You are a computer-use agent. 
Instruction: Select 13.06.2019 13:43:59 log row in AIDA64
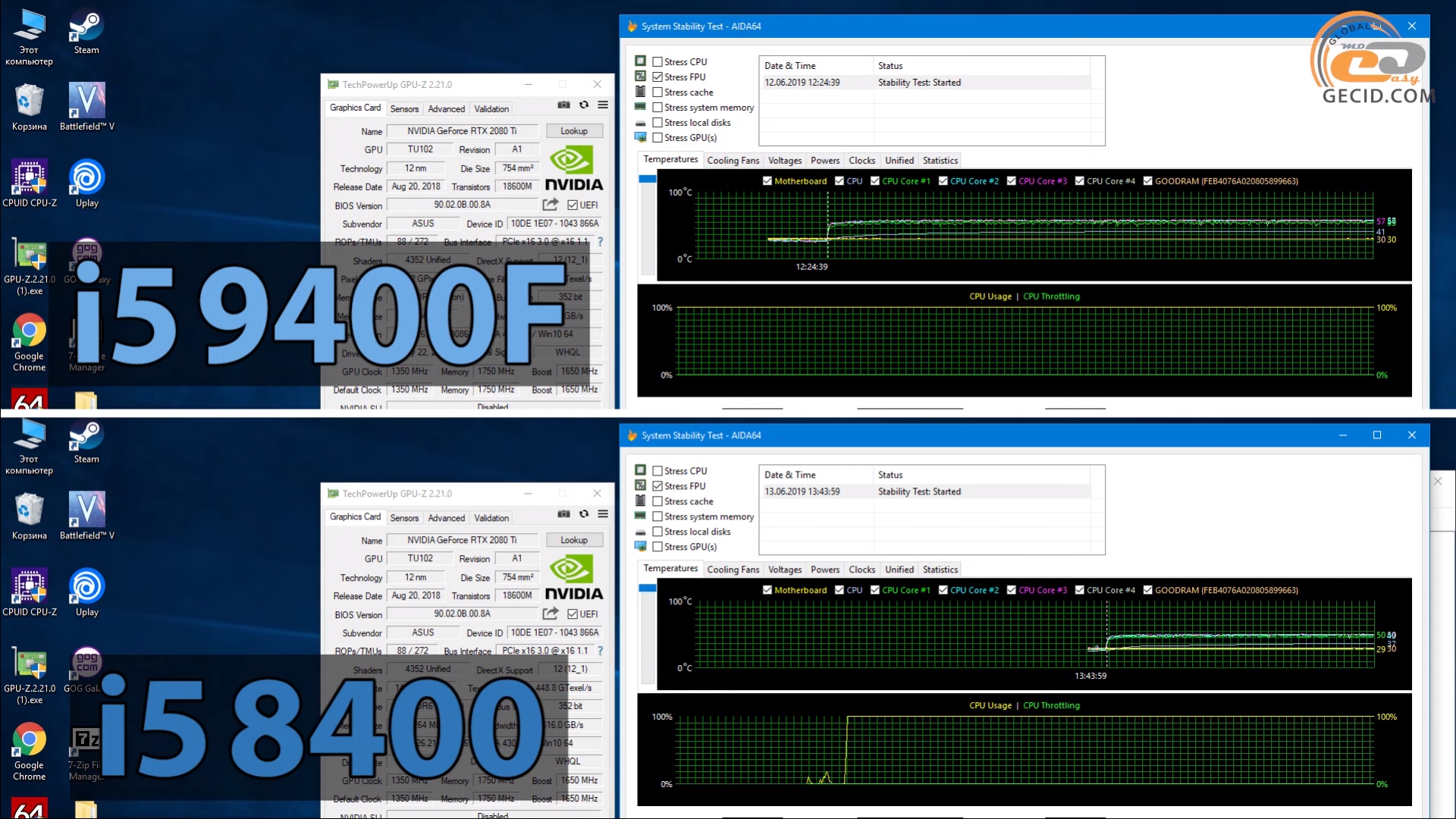click(x=927, y=491)
